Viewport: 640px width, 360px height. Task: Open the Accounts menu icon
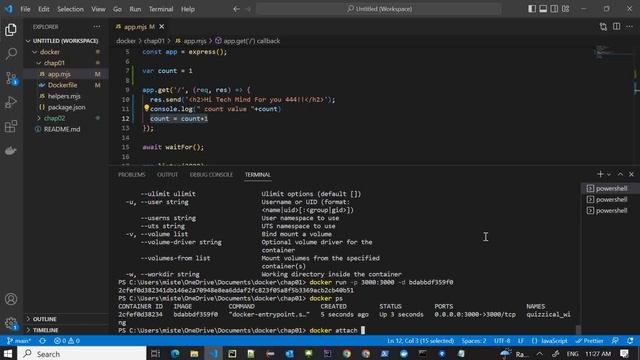(x=11, y=299)
